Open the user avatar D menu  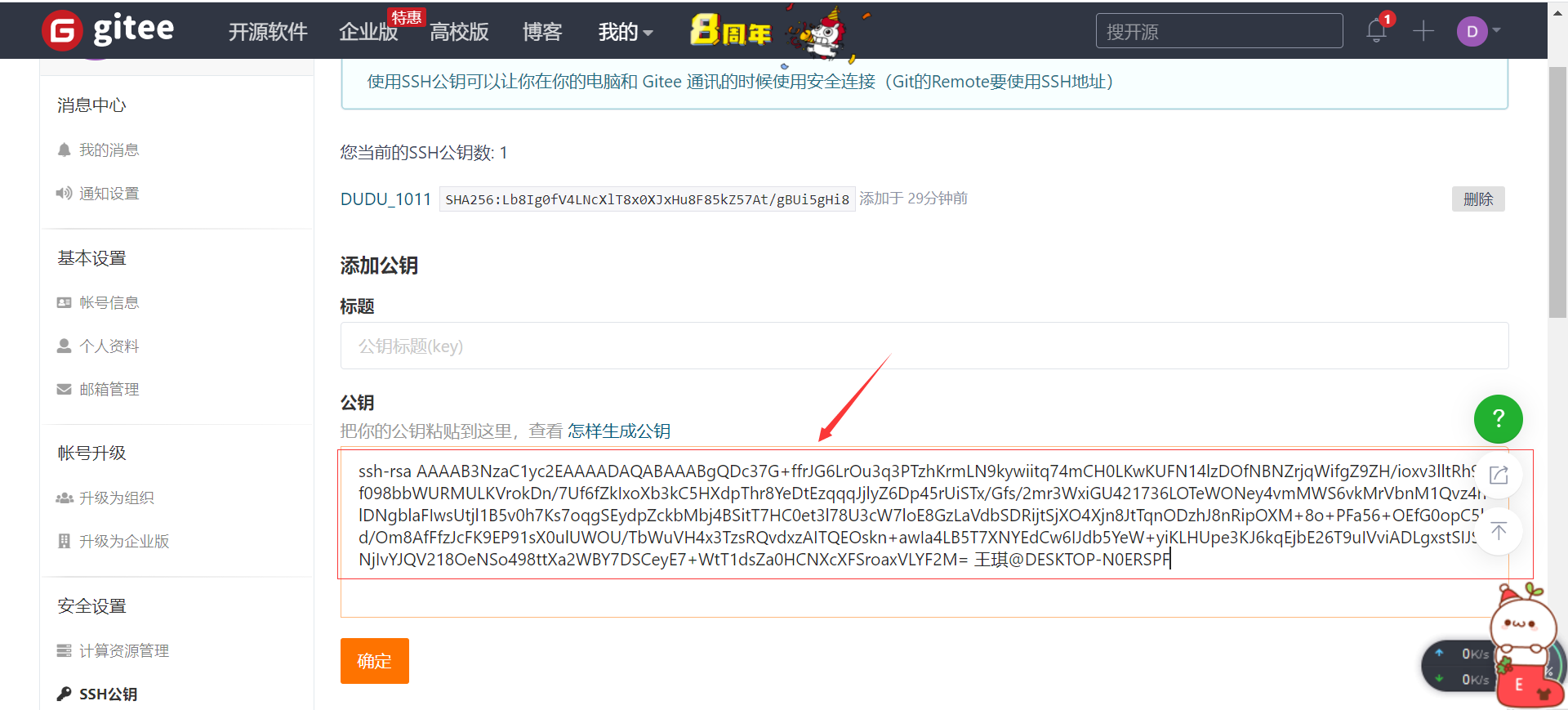coord(1472,32)
